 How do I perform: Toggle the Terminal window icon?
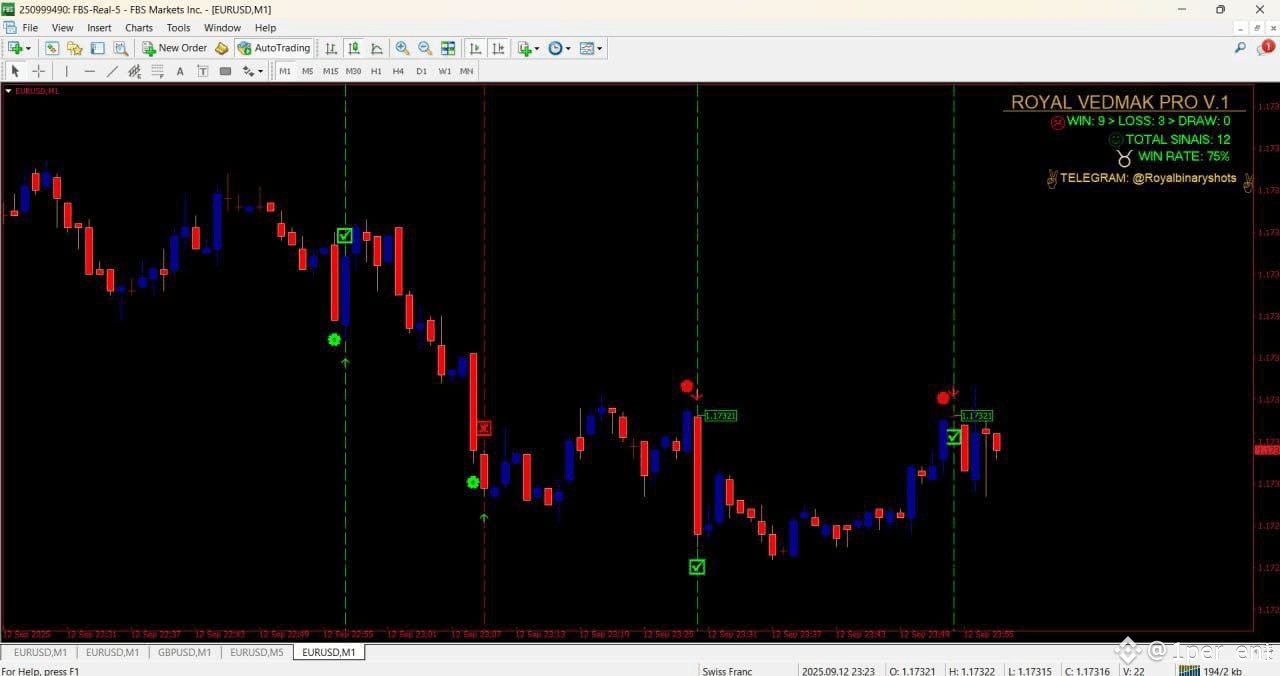point(97,48)
